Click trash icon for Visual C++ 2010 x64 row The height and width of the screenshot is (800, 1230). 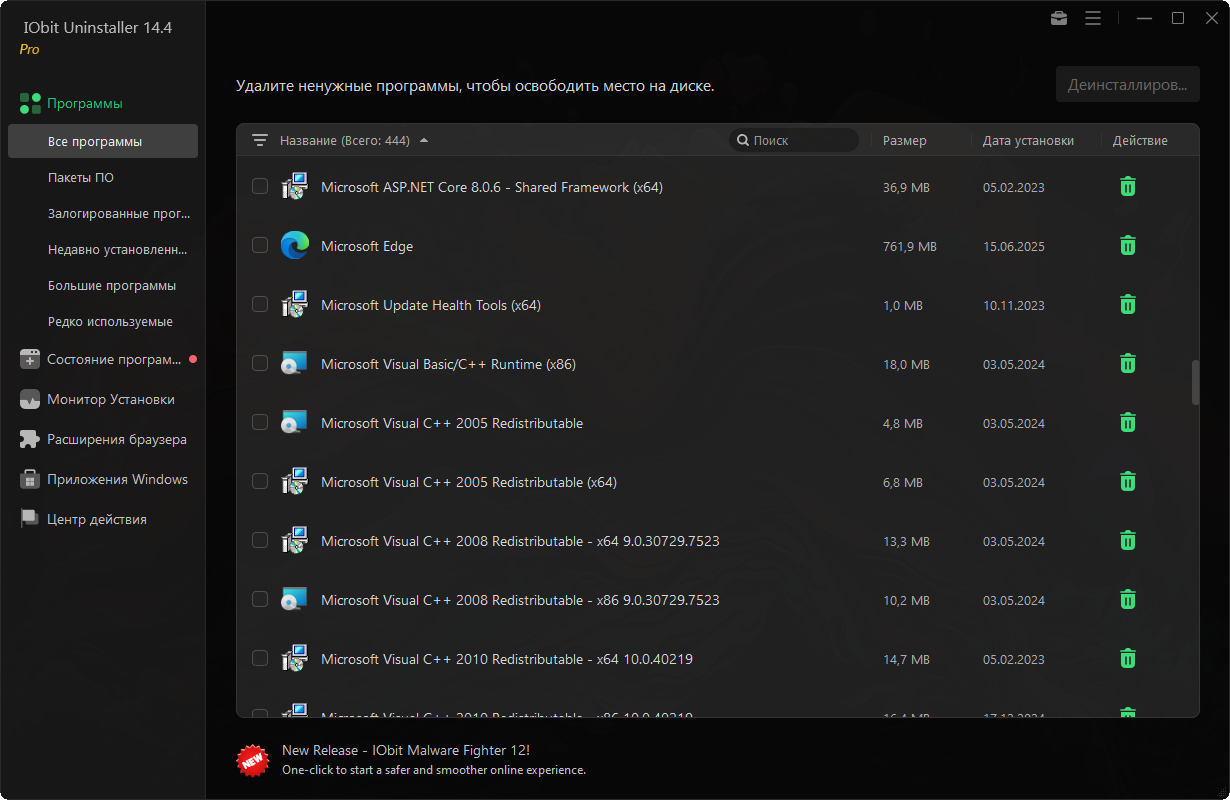pos(1127,658)
